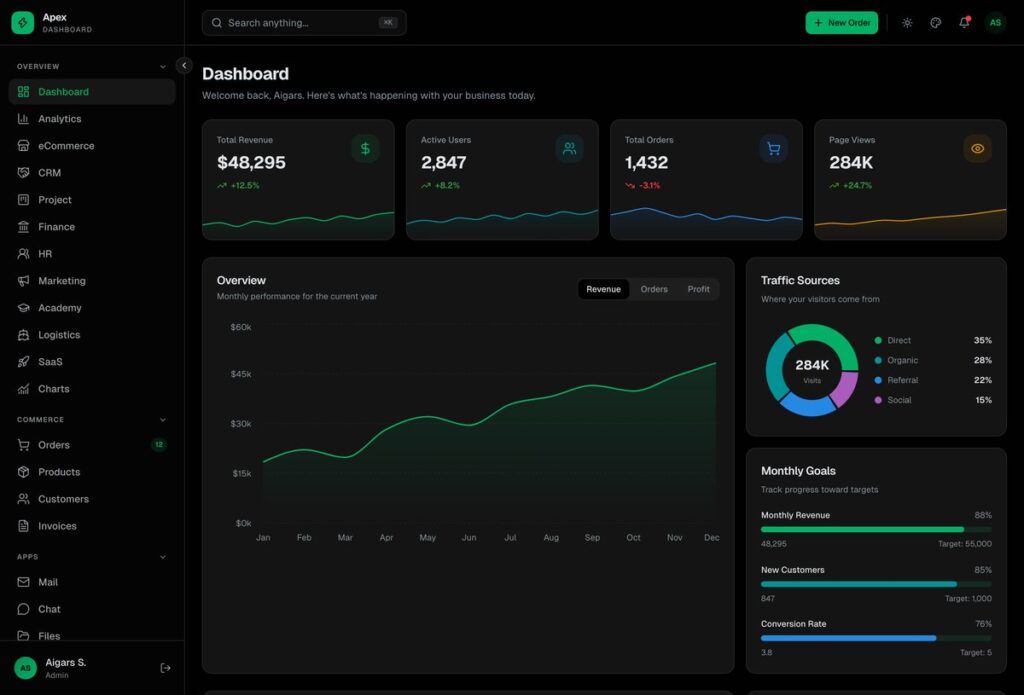The width and height of the screenshot is (1024, 695).
Task: Click the Project board icon
Action: [x=24, y=200]
